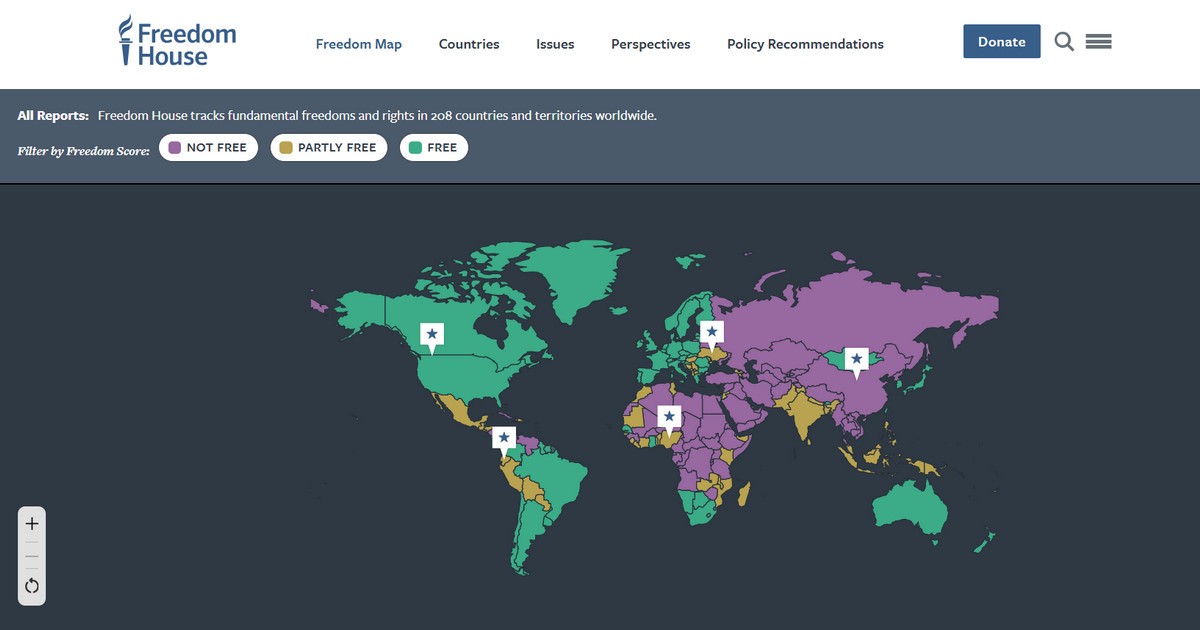Click the zoom in plus button
The image size is (1200, 630).
tap(32, 523)
